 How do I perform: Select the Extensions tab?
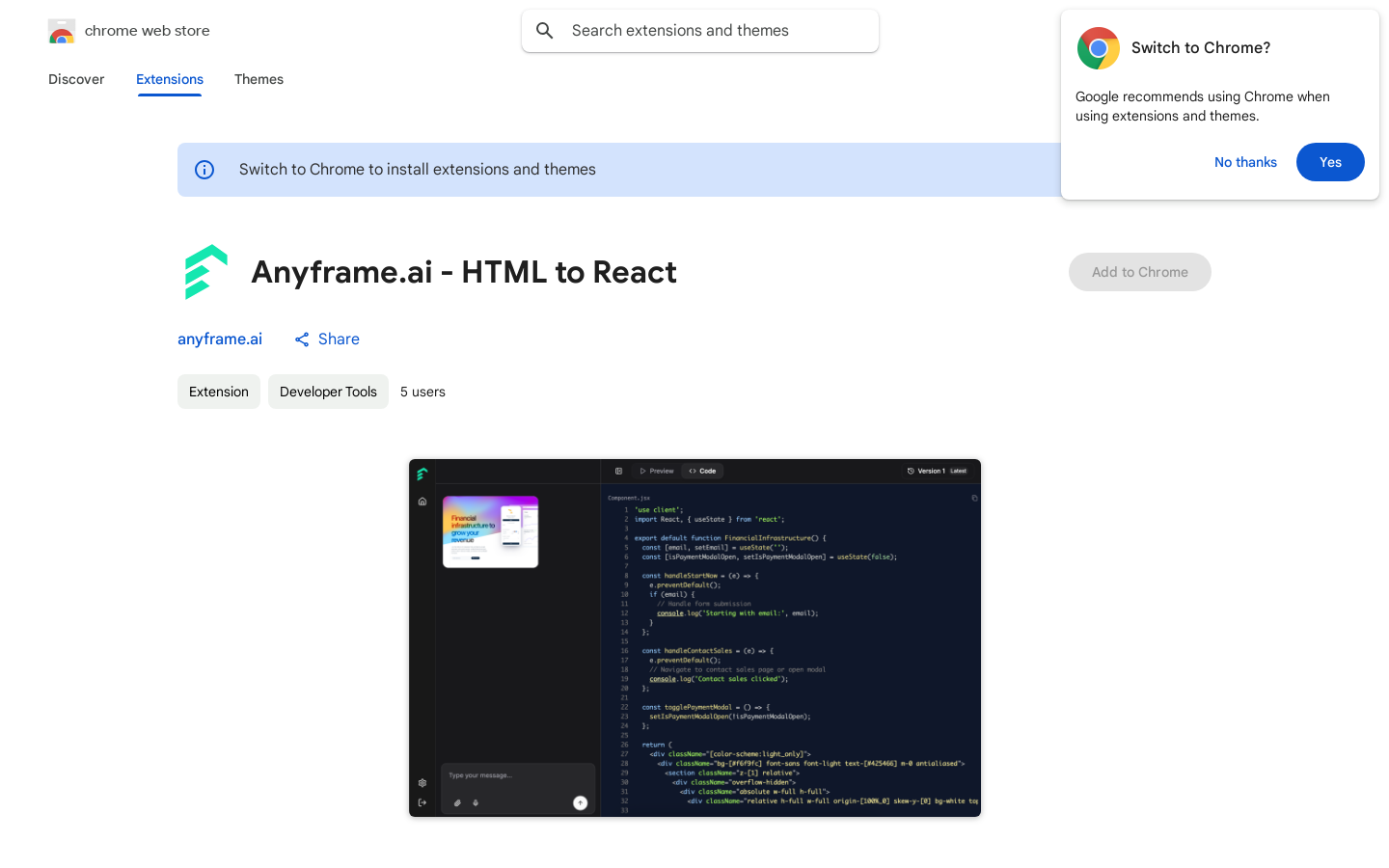[170, 79]
